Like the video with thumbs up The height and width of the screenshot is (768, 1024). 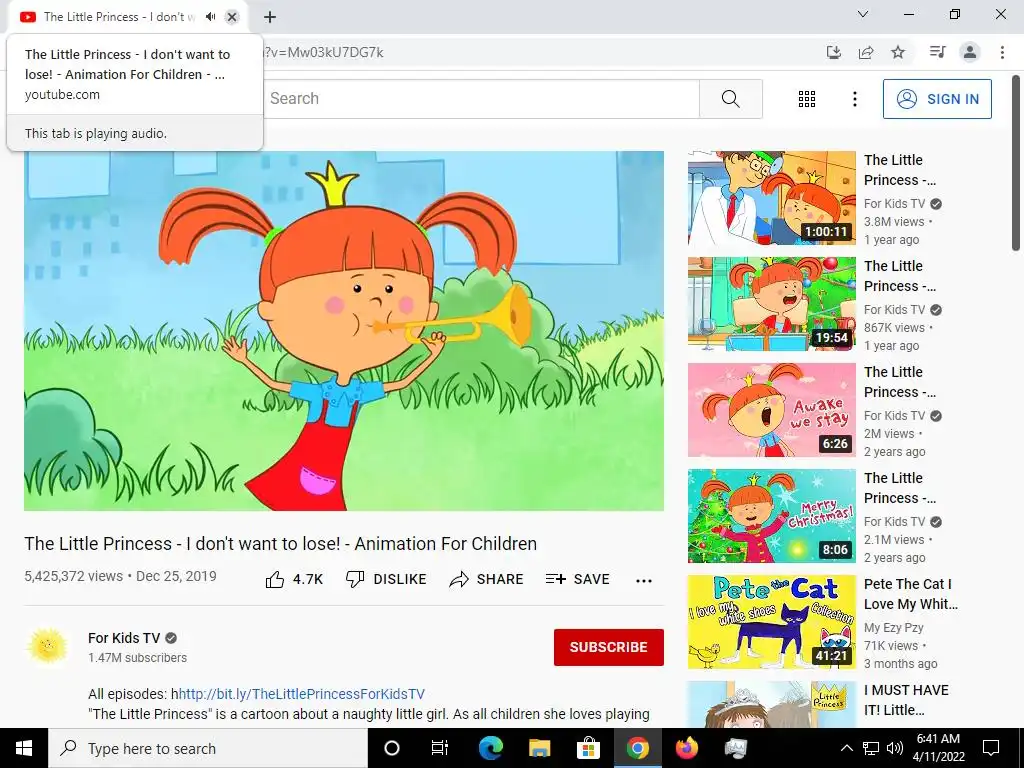pos(295,579)
